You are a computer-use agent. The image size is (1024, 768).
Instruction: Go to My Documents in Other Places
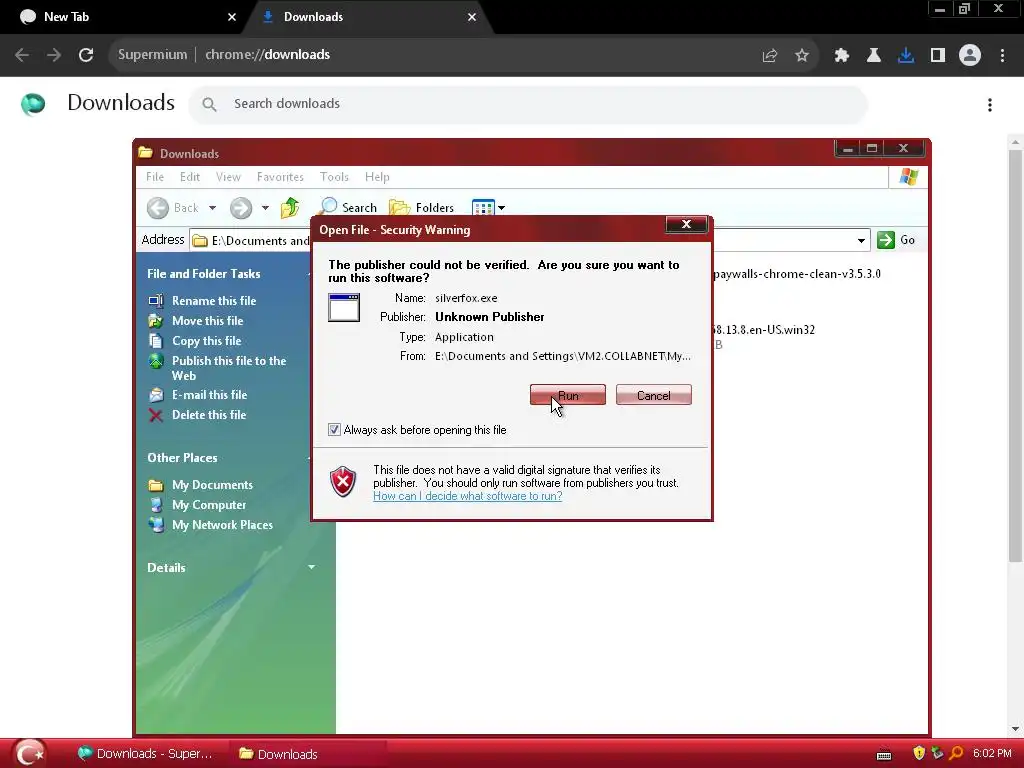(212, 485)
